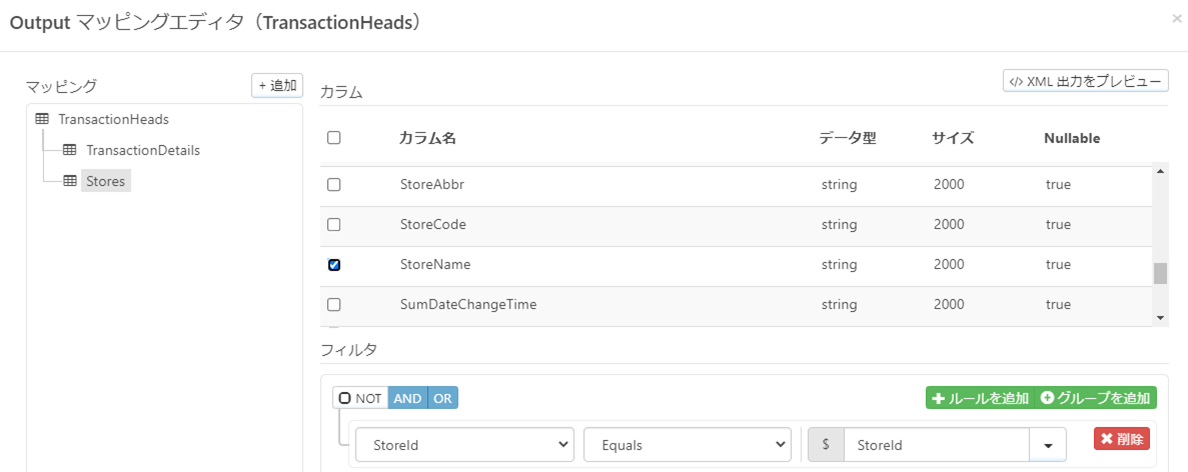
Task: Click the dollar sign parameter icon
Action: [x=826, y=445]
